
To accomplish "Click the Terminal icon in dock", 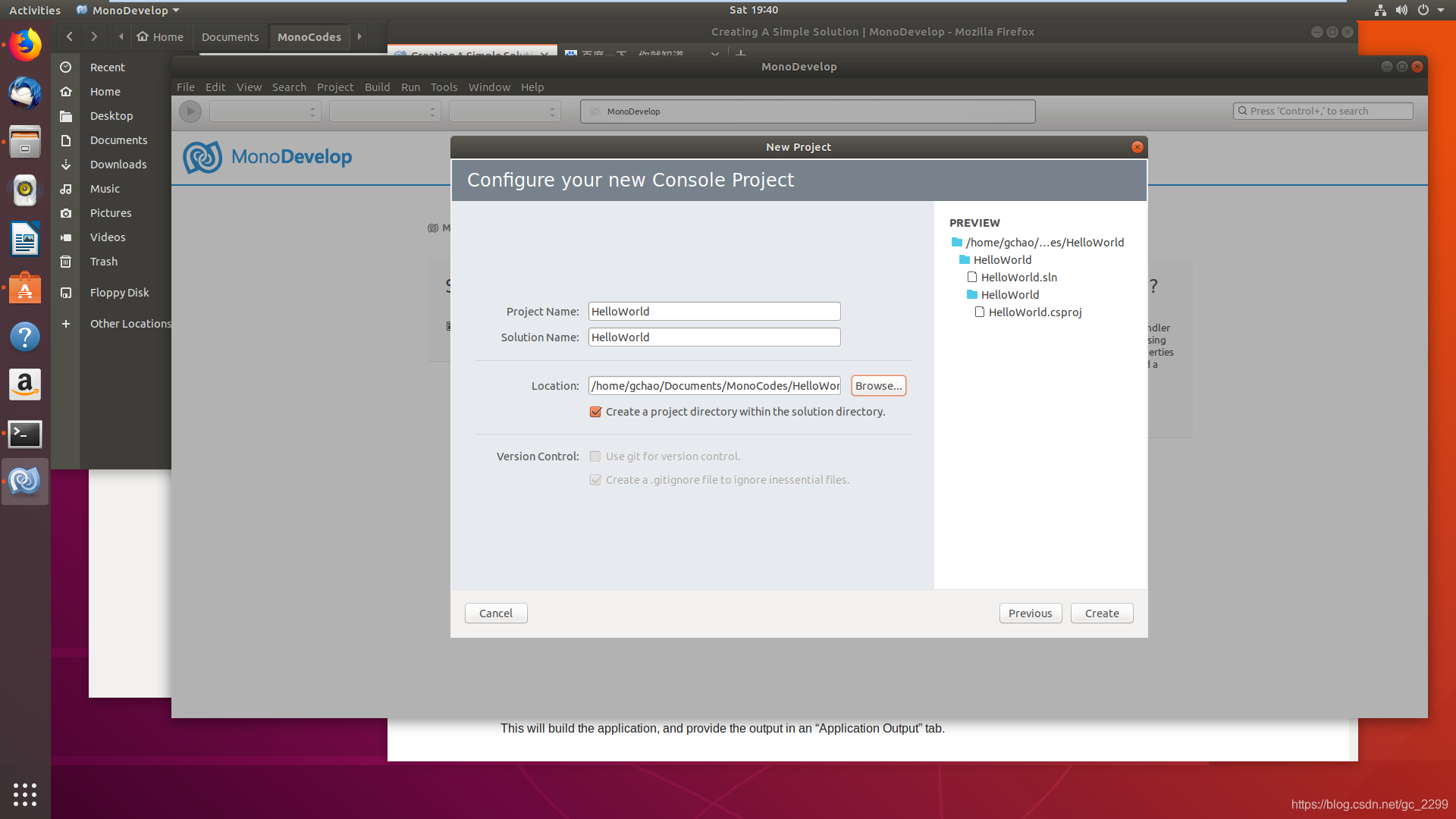I will point(25,432).
